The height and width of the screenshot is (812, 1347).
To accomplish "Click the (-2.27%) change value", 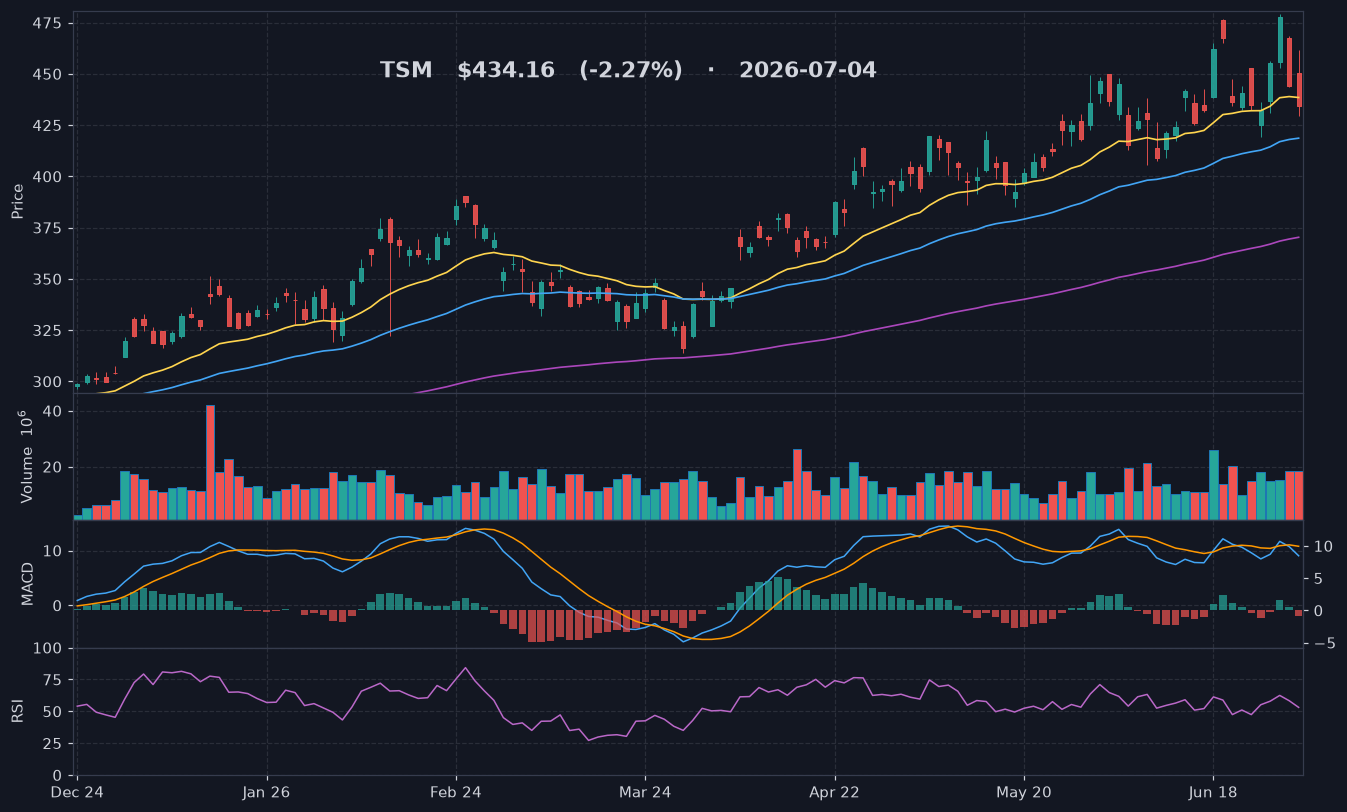I will [631, 70].
